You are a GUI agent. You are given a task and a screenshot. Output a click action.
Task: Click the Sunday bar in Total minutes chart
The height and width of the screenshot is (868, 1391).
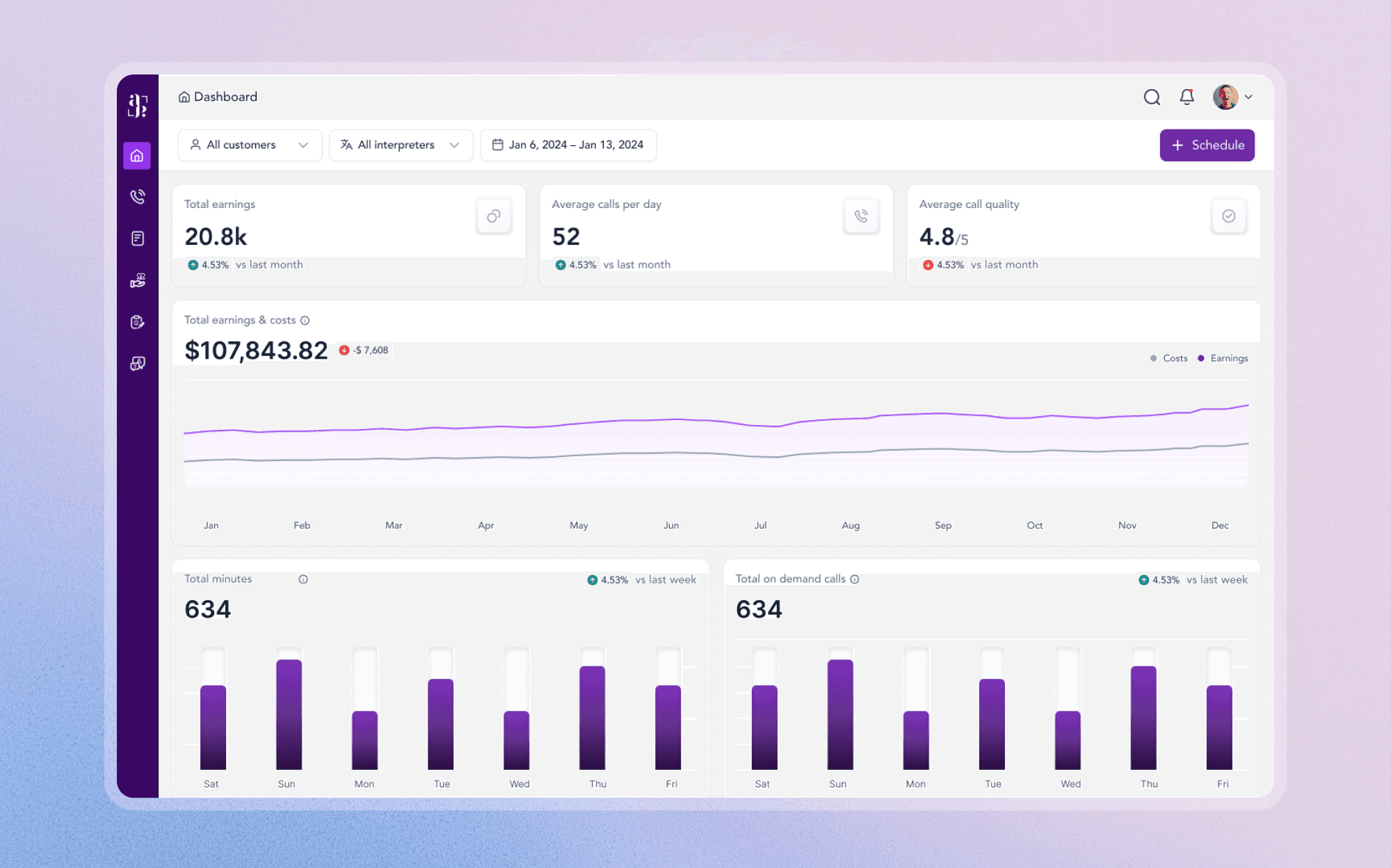289,714
